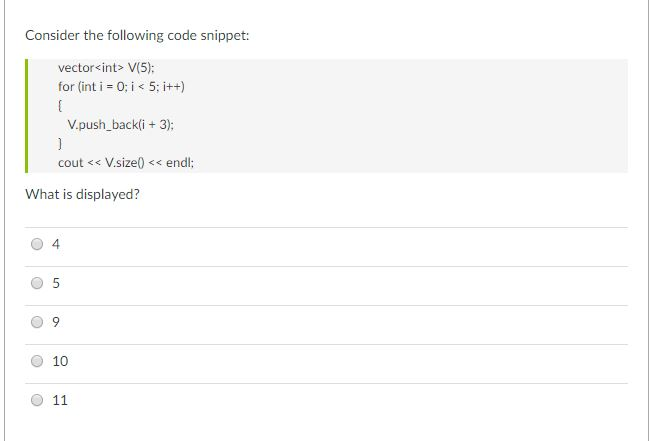Click the answer label text "9"
649x441 pixels.
pyautogui.click(x=56, y=322)
